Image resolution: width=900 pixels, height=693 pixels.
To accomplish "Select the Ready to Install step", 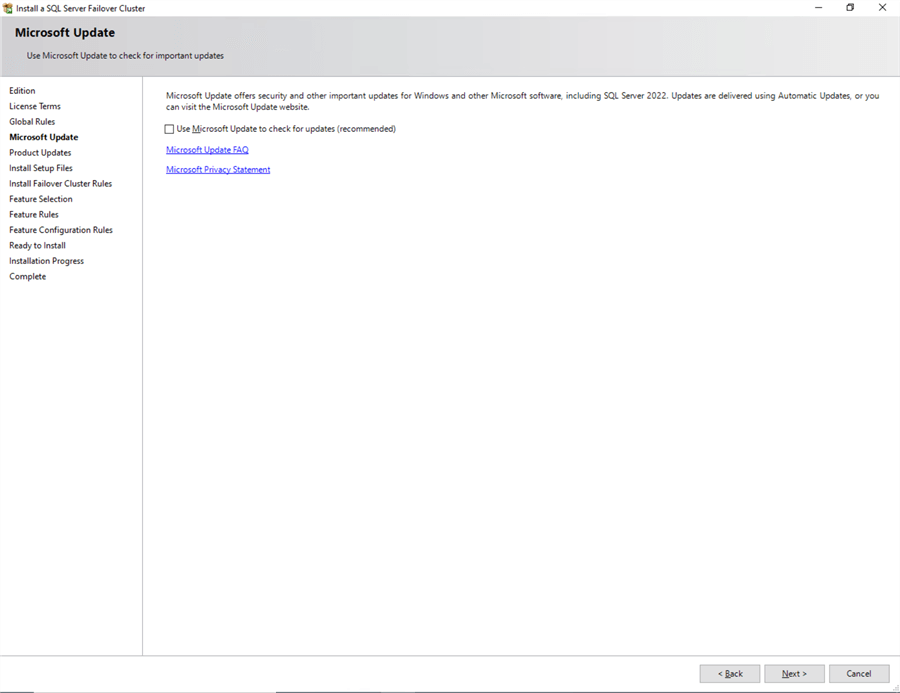I will tap(37, 246).
